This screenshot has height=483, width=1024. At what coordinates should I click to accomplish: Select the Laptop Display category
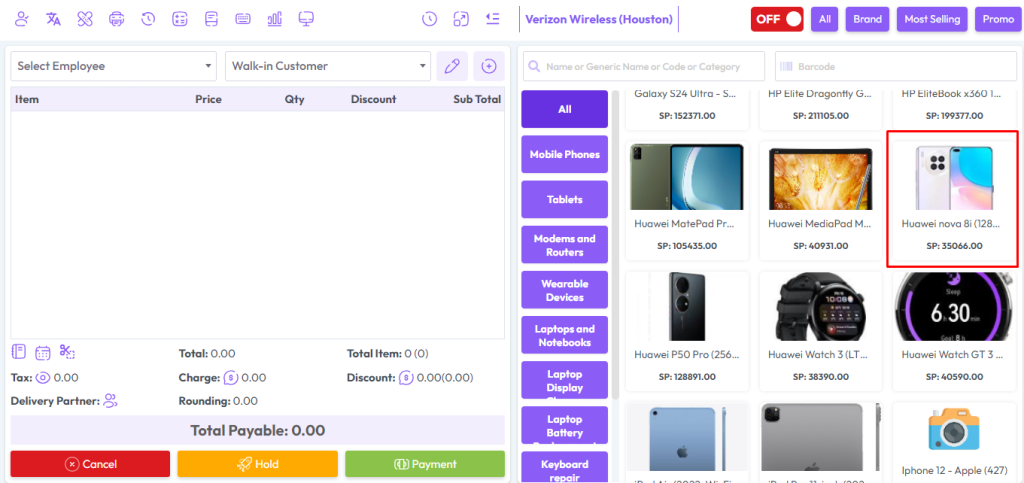point(564,380)
